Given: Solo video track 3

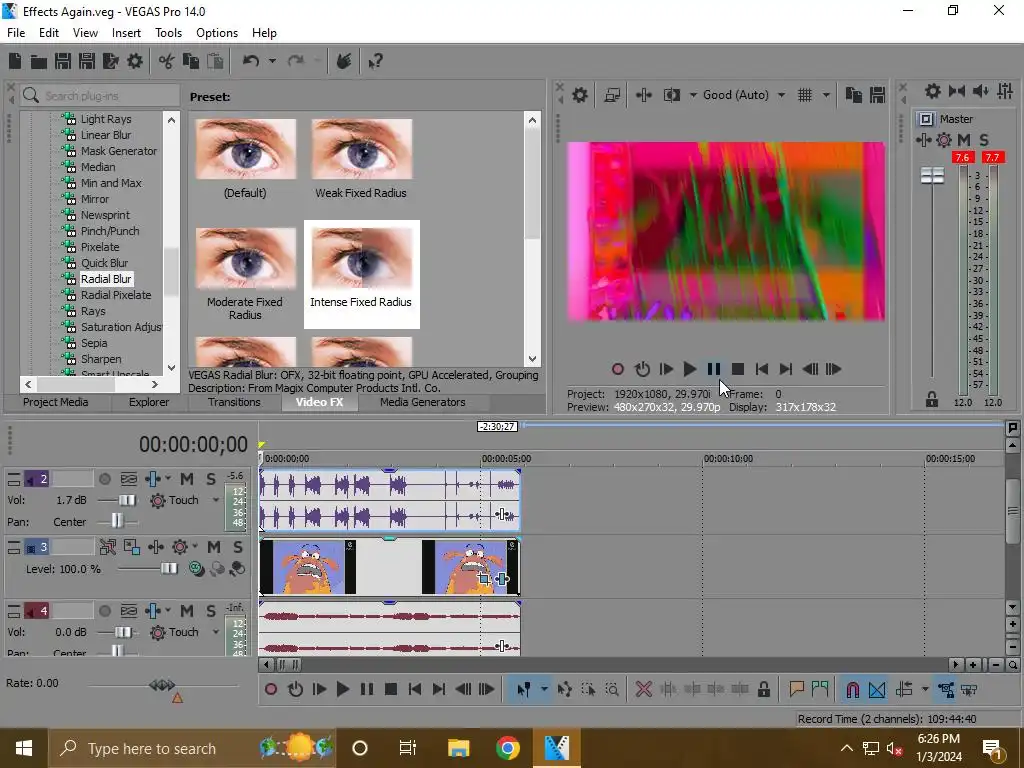Looking at the screenshot, I should [238, 547].
